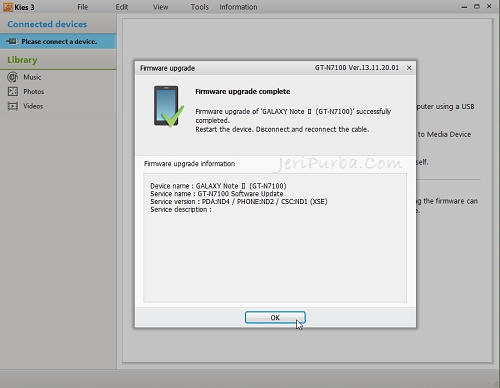Image resolution: width=500 pixels, height=388 pixels.
Task: Open the Information menu
Action: (238, 7)
